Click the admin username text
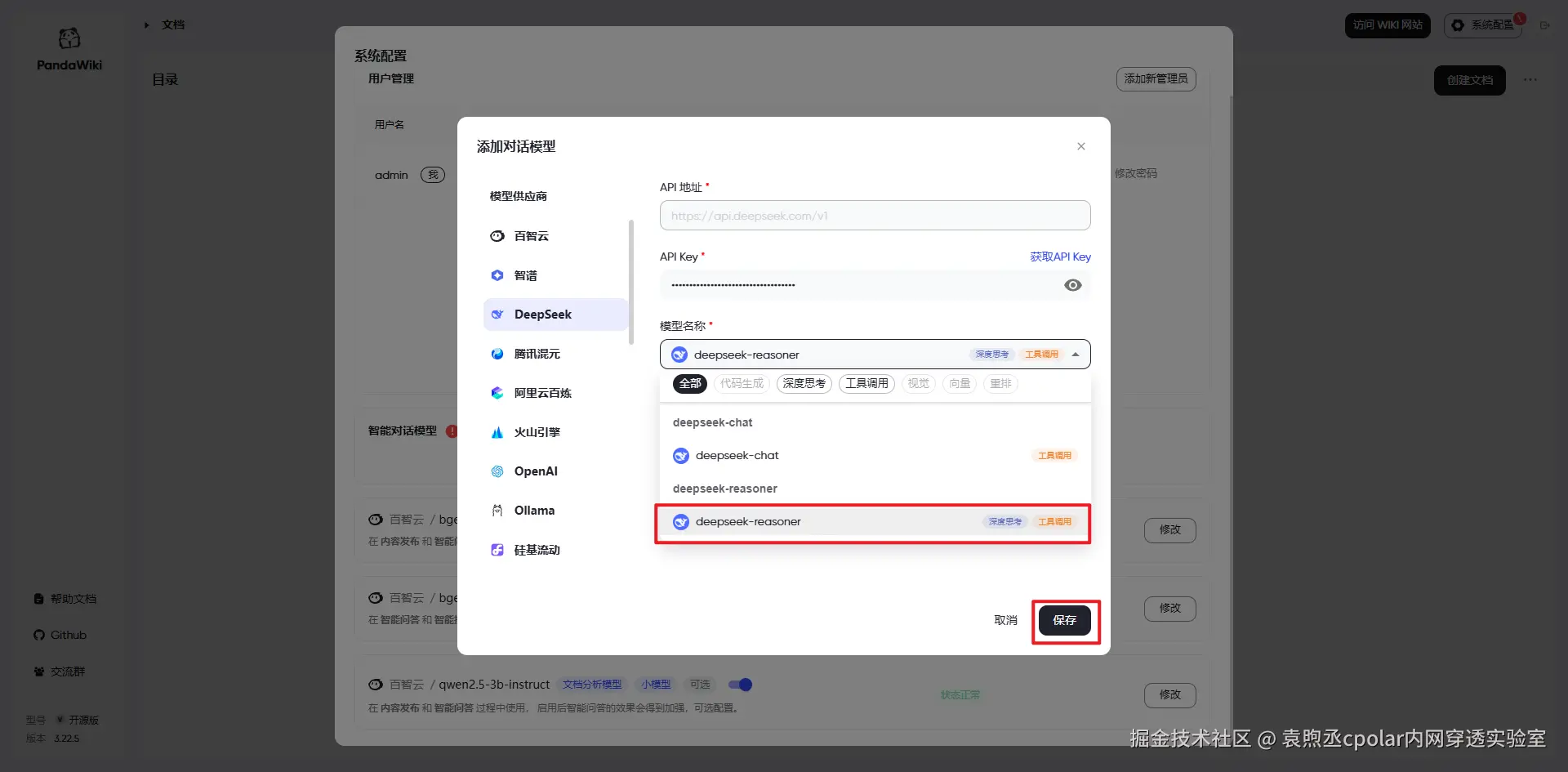The height and width of the screenshot is (772, 1568). click(x=391, y=175)
